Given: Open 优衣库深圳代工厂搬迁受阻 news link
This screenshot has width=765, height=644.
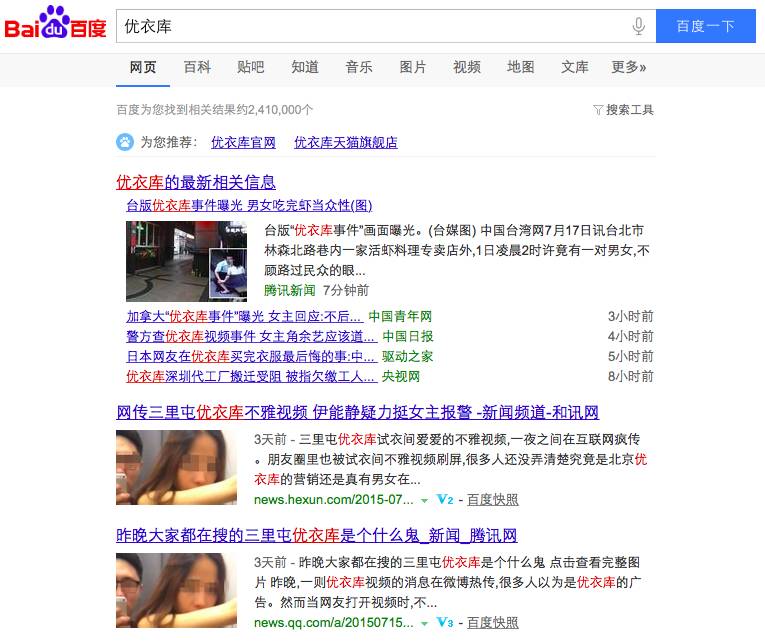Looking at the screenshot, I should [252, 376].
